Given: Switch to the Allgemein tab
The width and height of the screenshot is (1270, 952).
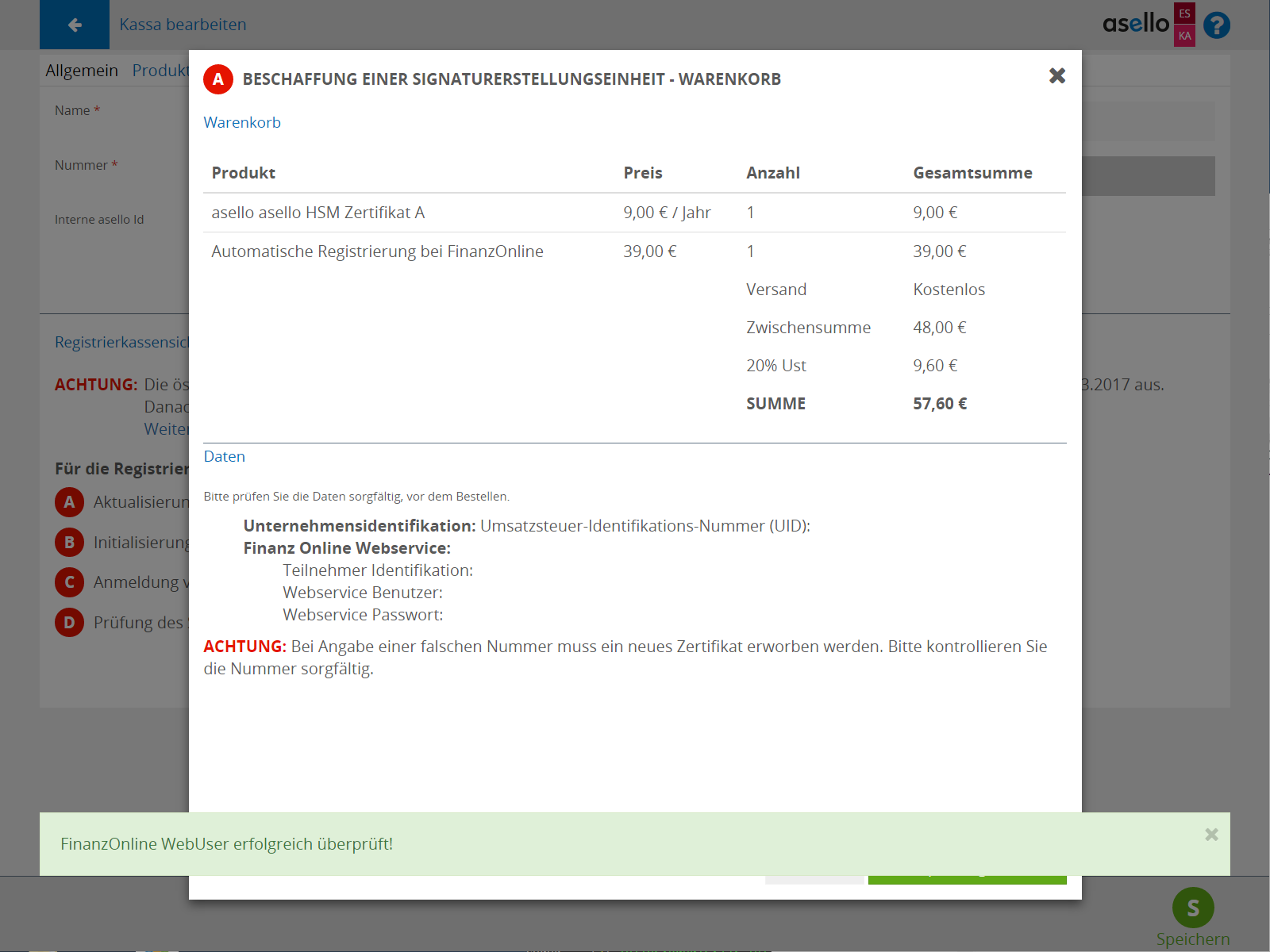Looking at the screenshot, I should (x=82, y=71).
